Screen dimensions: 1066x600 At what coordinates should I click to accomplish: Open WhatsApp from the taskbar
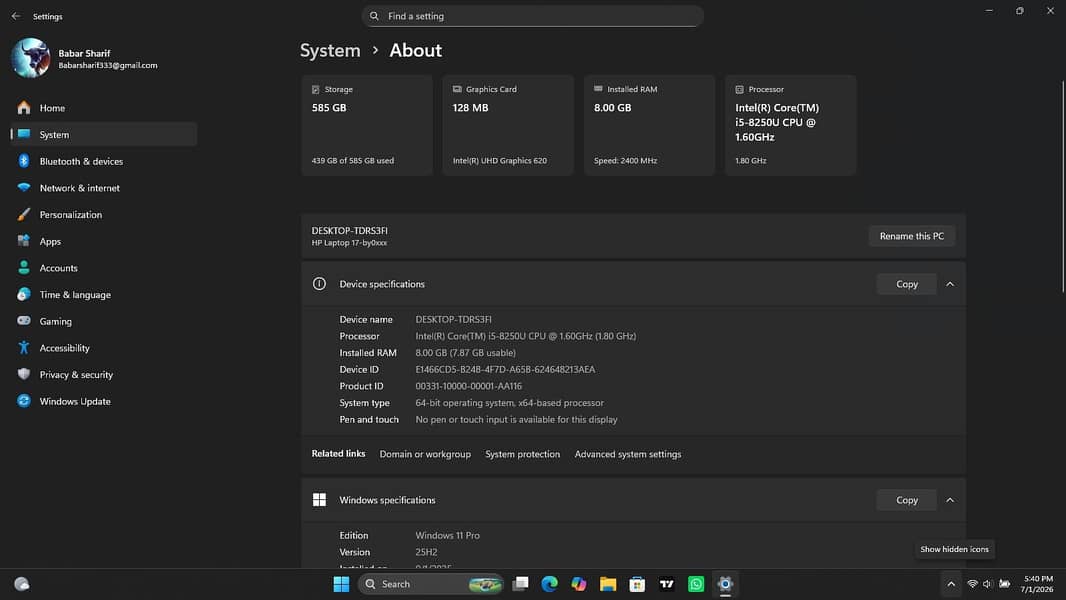695,584
